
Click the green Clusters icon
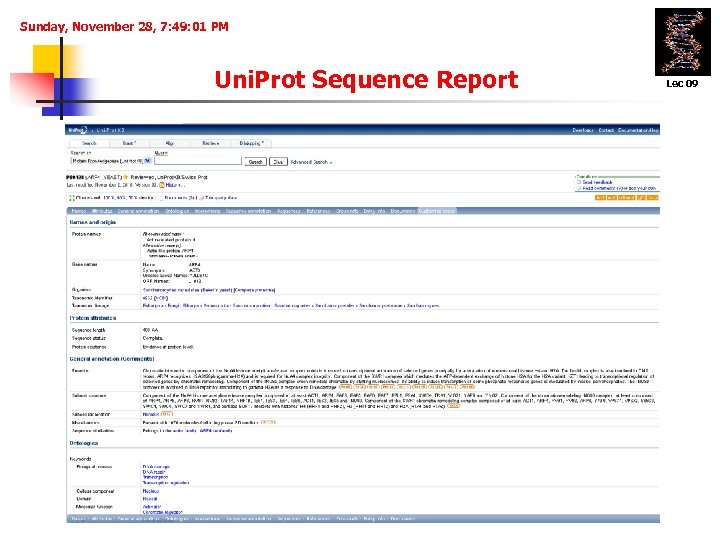pos(72,198)
